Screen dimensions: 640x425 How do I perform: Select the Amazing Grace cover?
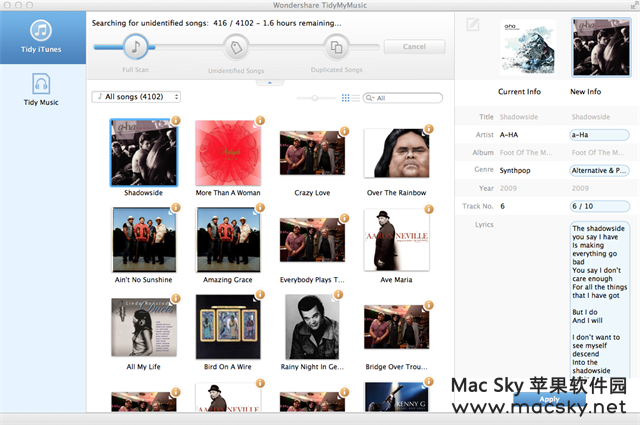coord(228,240)
